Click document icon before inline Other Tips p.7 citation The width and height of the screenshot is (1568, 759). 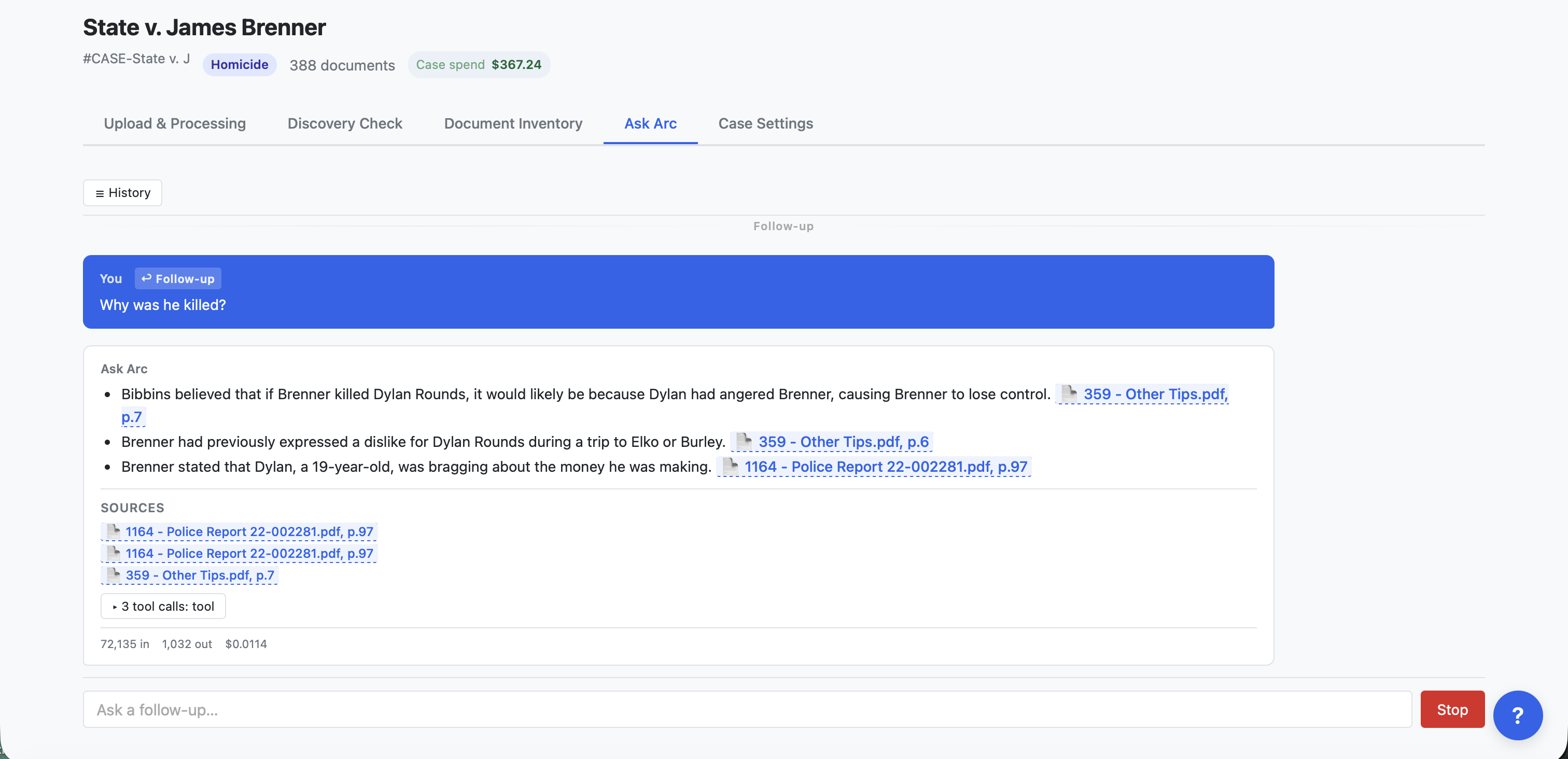pyautogui.click(x=1069, y=394)
